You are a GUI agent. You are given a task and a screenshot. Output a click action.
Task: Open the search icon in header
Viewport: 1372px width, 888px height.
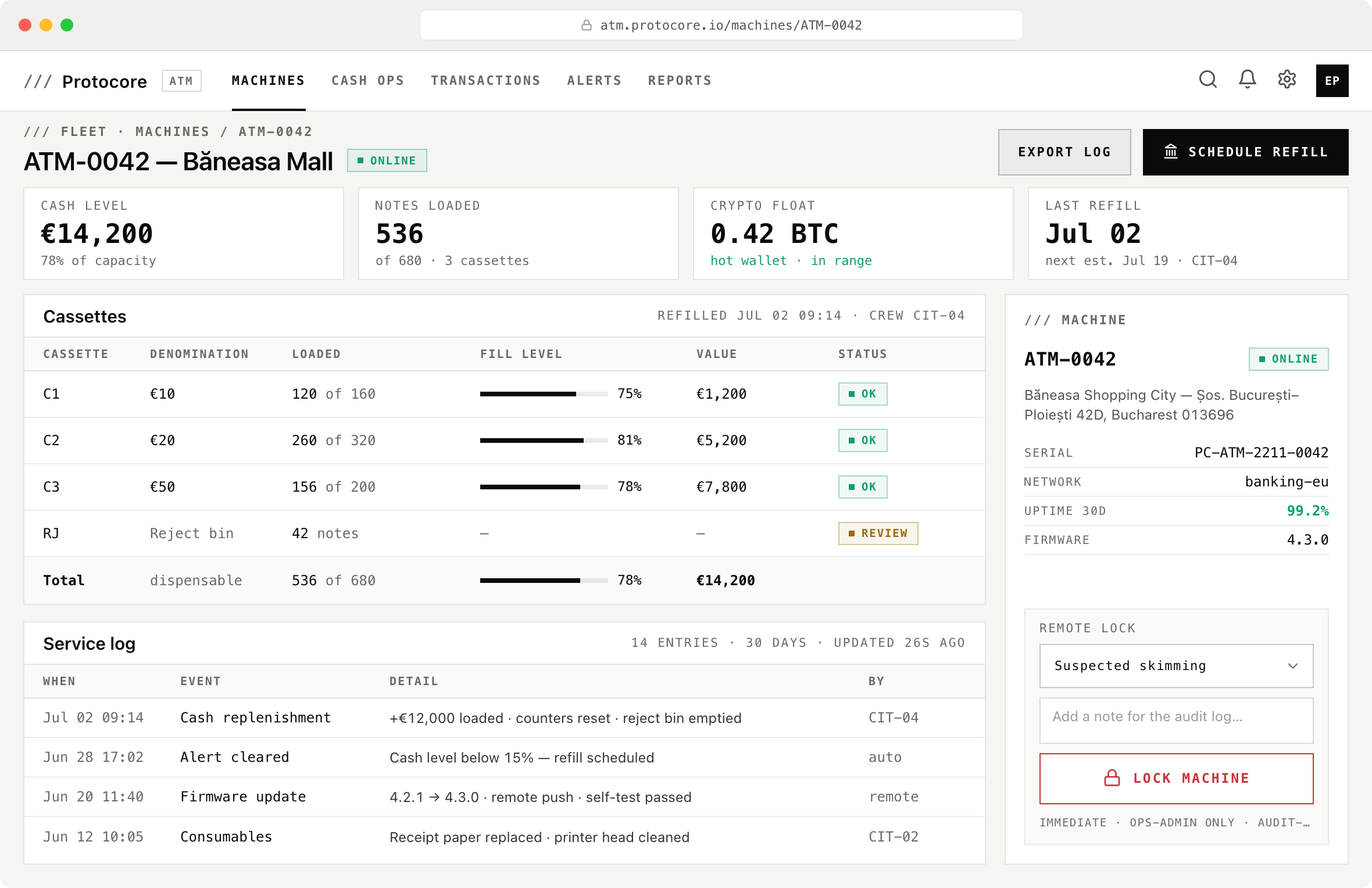[1207, 80]
